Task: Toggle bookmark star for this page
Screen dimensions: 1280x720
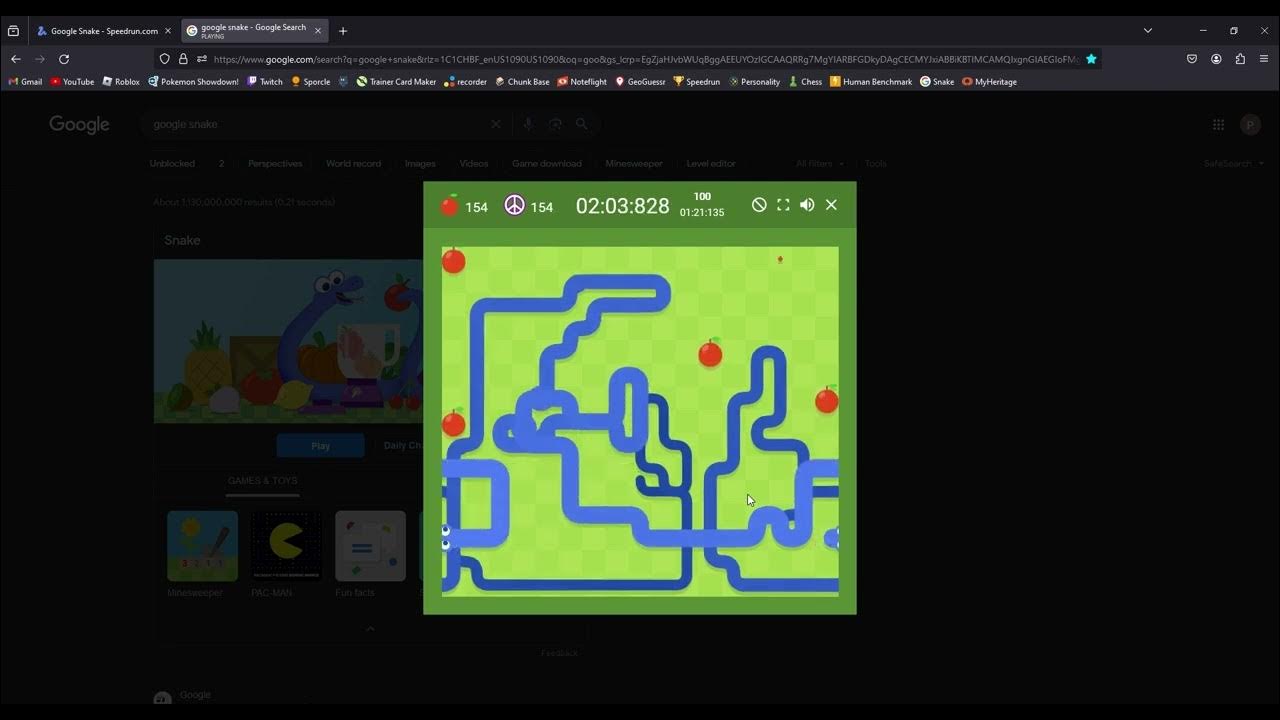Action: pos(1091,59)
